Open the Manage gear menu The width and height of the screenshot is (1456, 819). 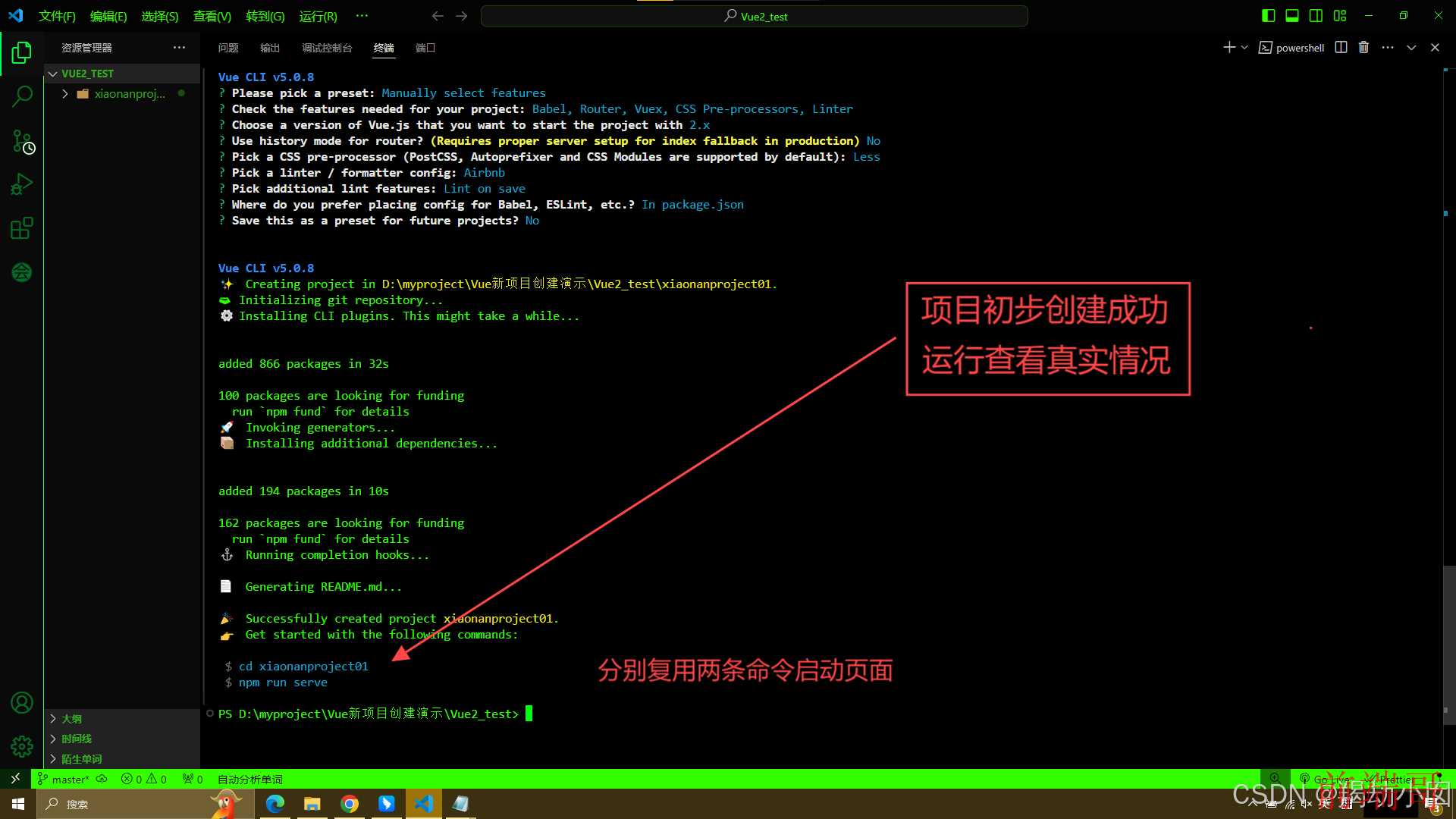(x=22, y=747)
